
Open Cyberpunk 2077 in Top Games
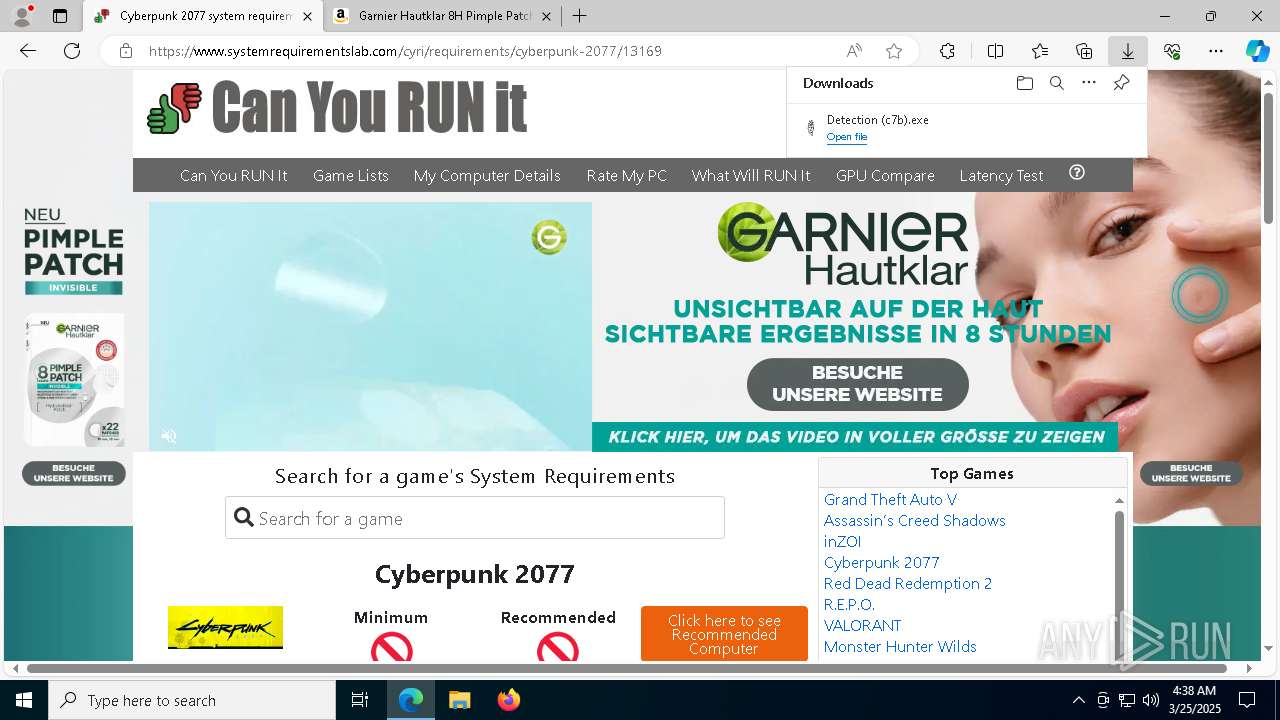[x=882, y=562]
